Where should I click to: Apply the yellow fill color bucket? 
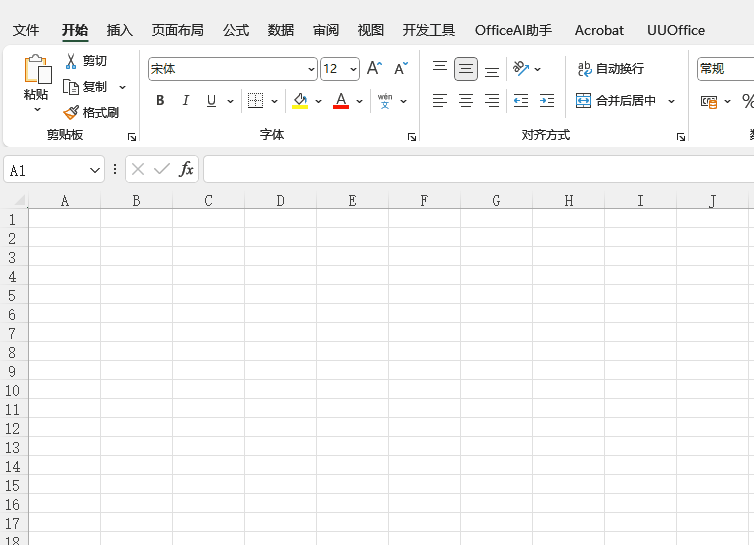click(x=300, y=101)
